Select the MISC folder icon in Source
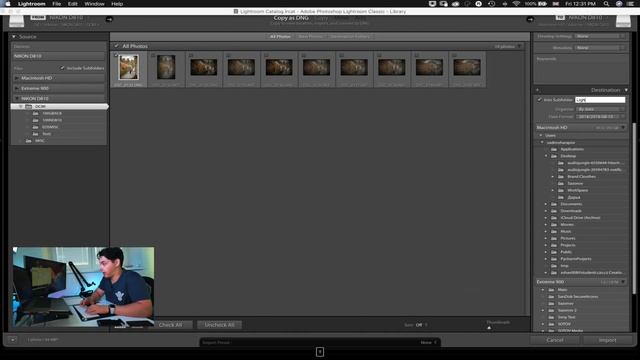 (28, 141)
